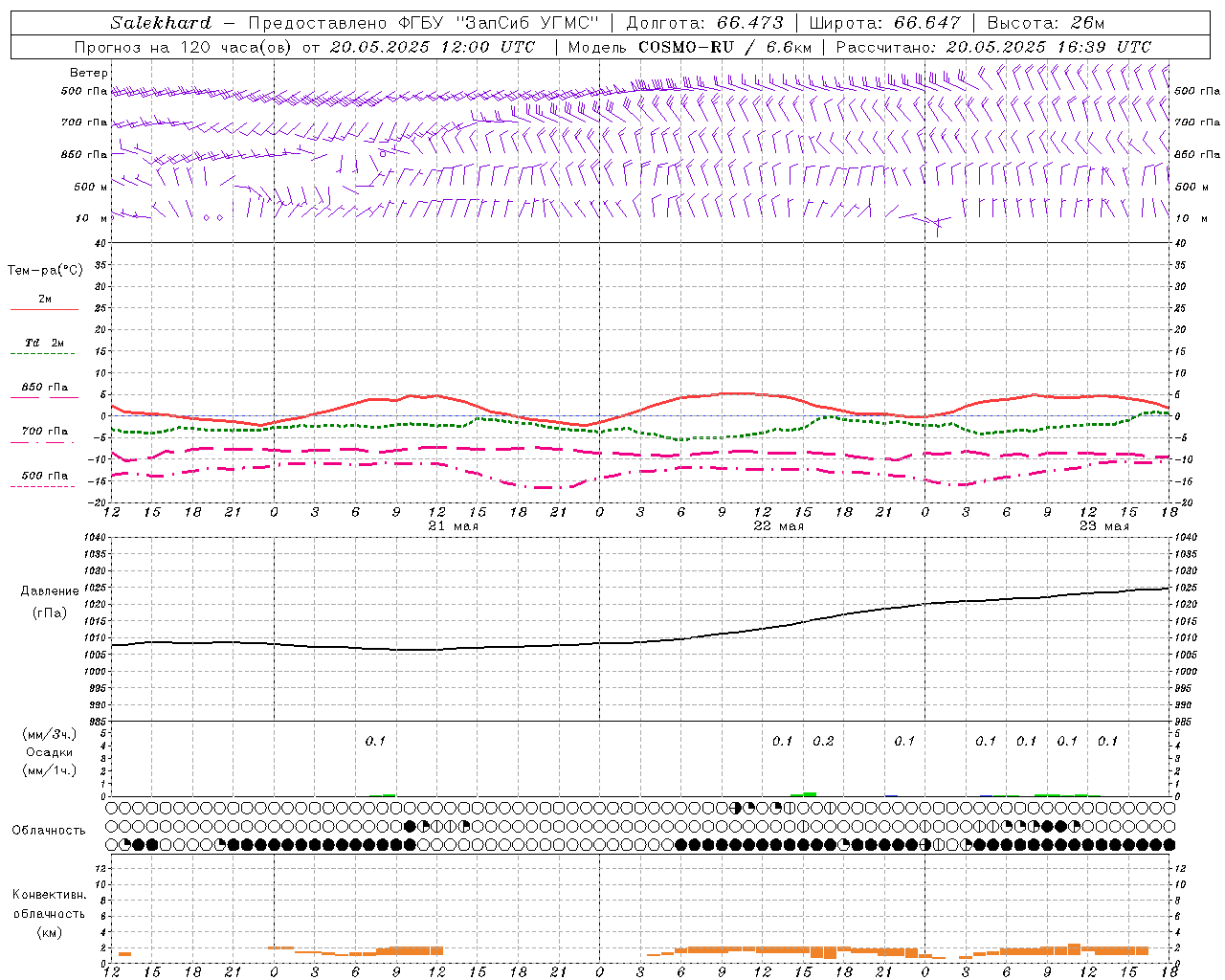Select the 20.05.2025 12:00 UTC start time
The height and width of the screenshot is (980, 1225).
tap(433, 47)
